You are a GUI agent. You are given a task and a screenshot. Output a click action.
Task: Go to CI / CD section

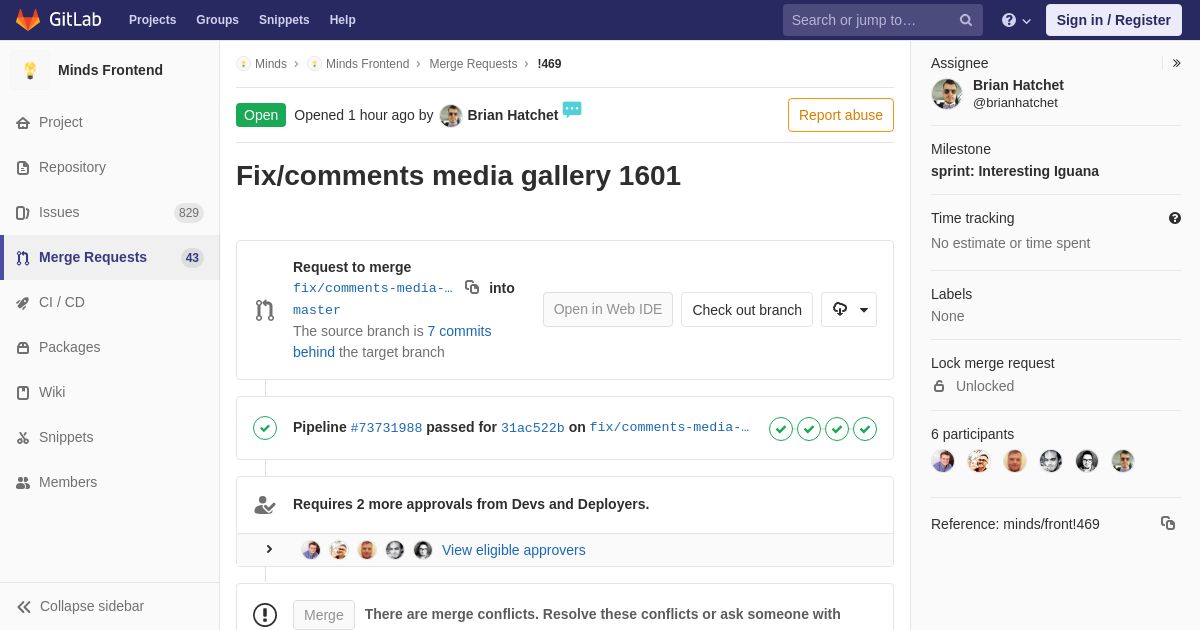[62, 302]
